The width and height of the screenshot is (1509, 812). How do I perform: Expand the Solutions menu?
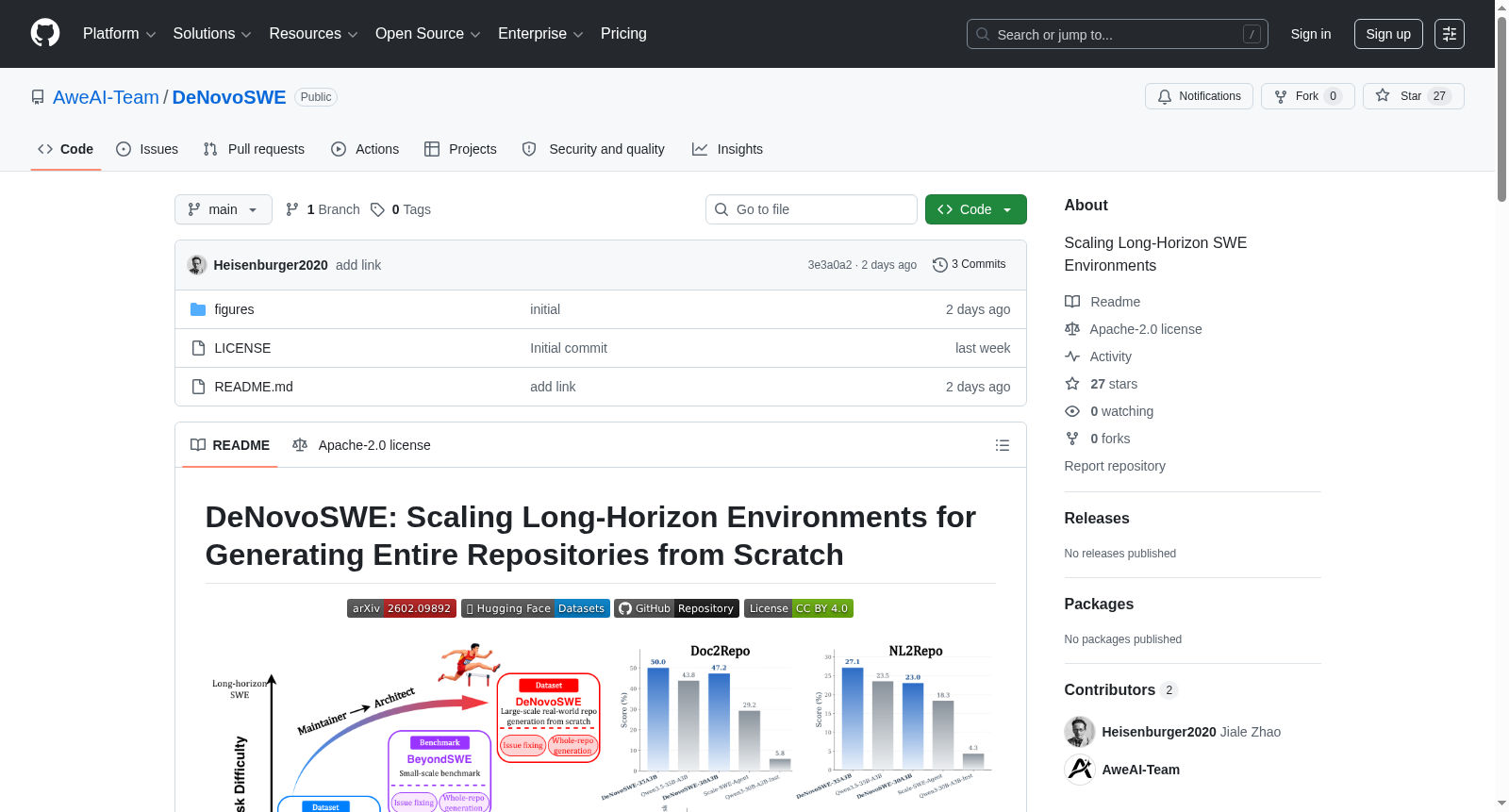[x=212, y=34]
